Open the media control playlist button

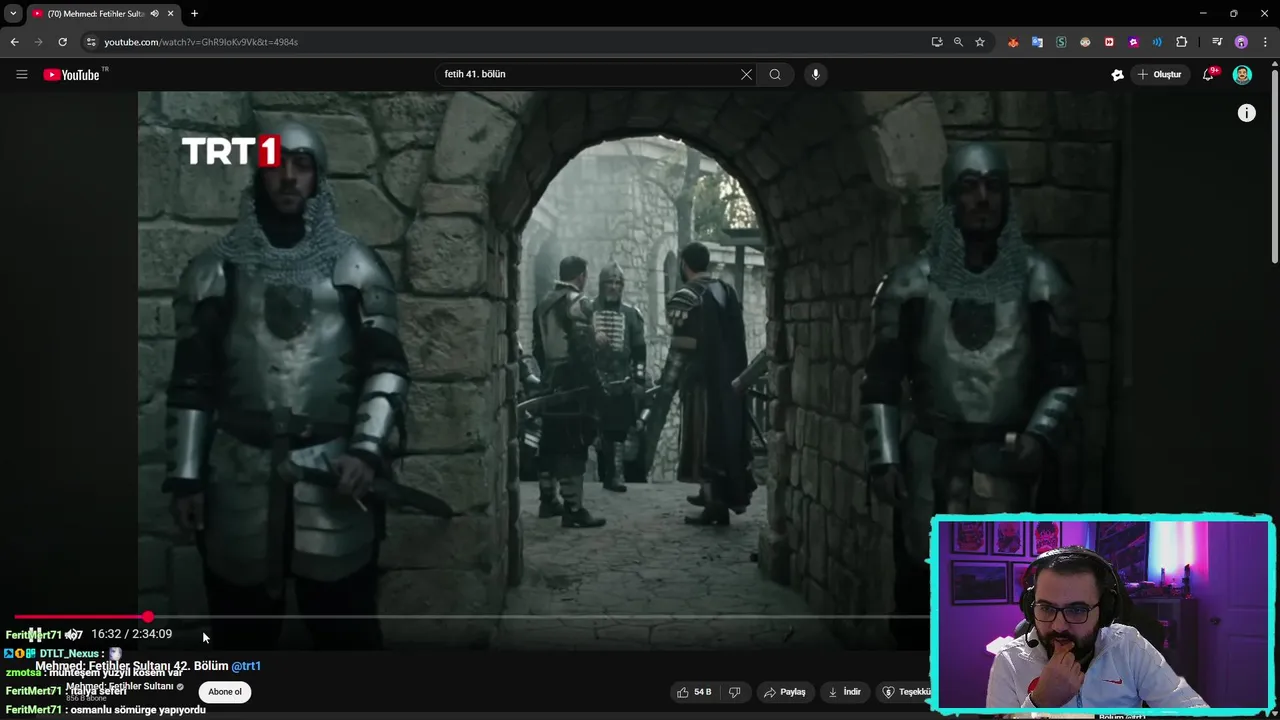pos(1216,42)
